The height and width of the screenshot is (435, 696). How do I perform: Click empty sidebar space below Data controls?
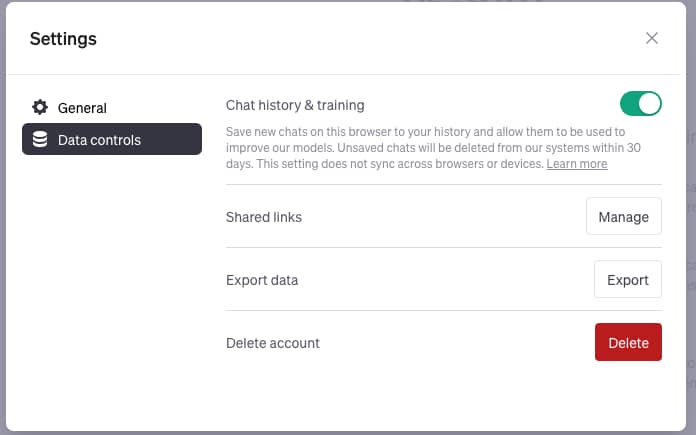111,289
